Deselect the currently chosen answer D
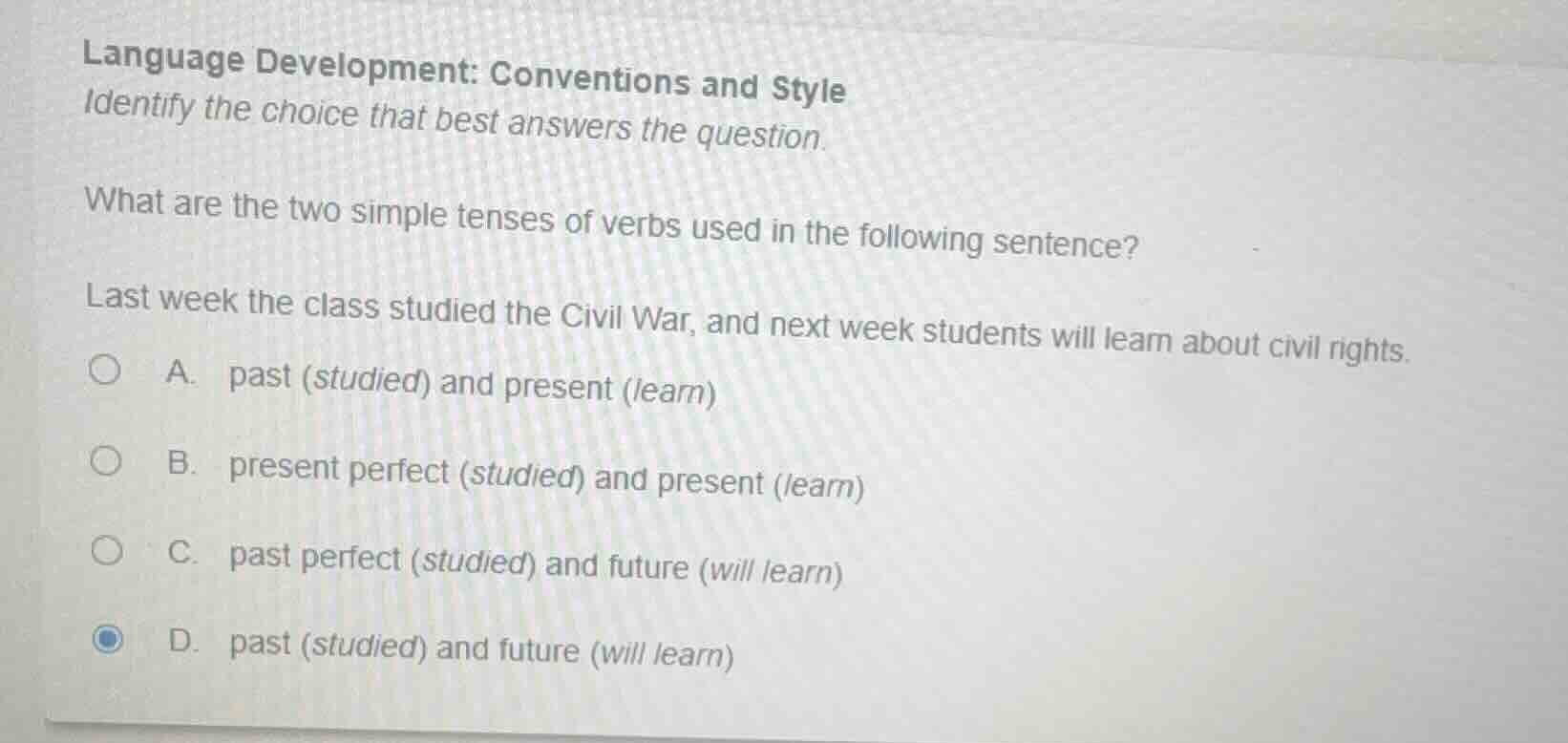This screenshot has height=743, width=1568. (108, 638)
